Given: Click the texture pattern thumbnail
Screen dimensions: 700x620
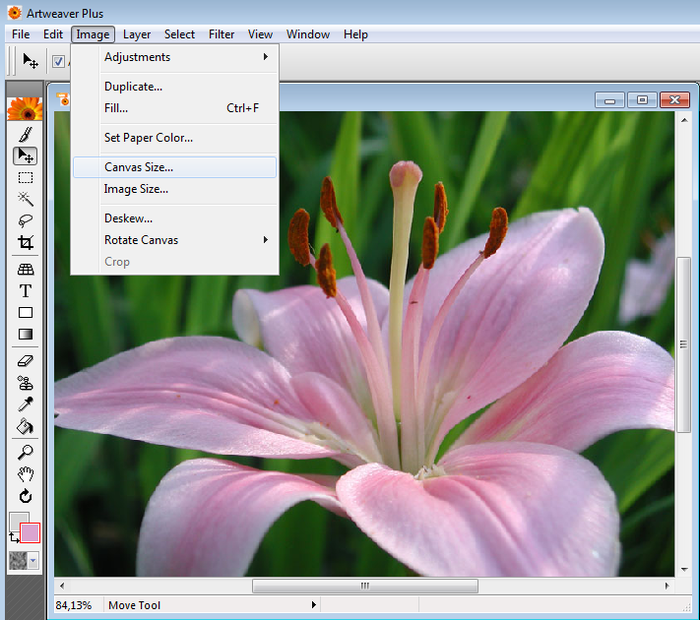Looking at the screenshot, I should pyautogui.click(x=18, y=560).
